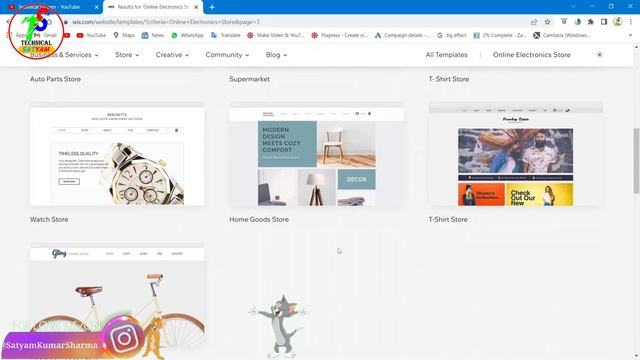Open the 'Make Video & YouT...' bookmark

pos(276,36)
